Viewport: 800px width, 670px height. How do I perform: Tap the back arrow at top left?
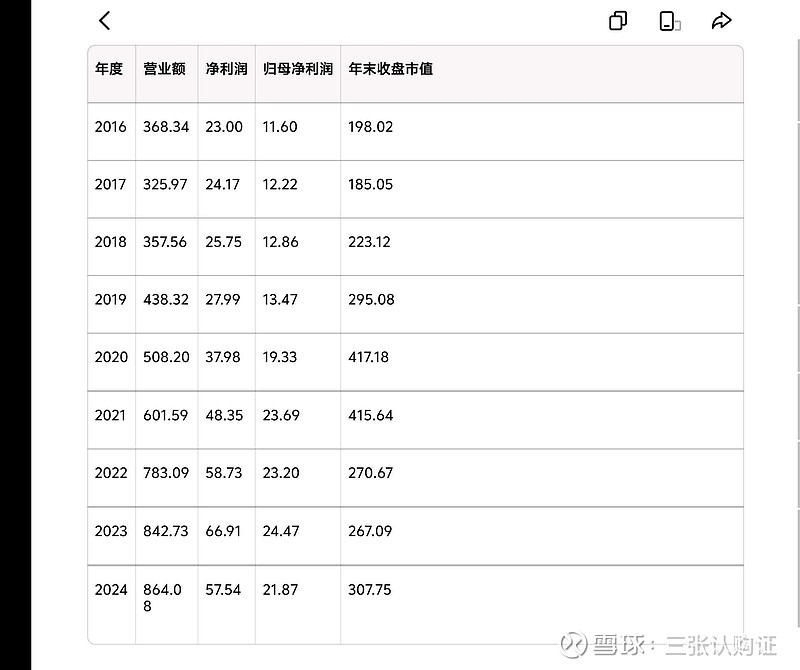tap(103, 20)
